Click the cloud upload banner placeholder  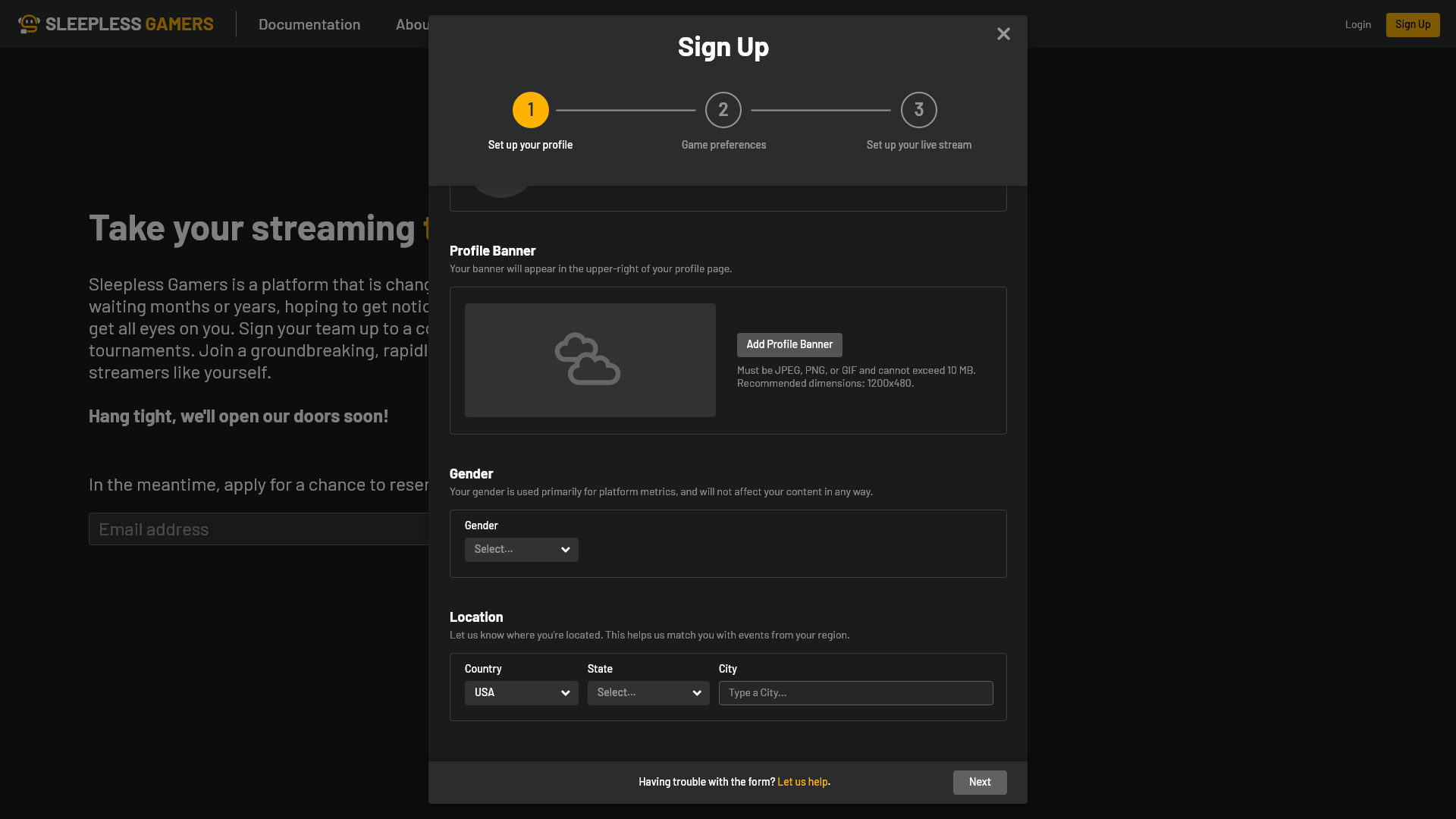point(589,360)
